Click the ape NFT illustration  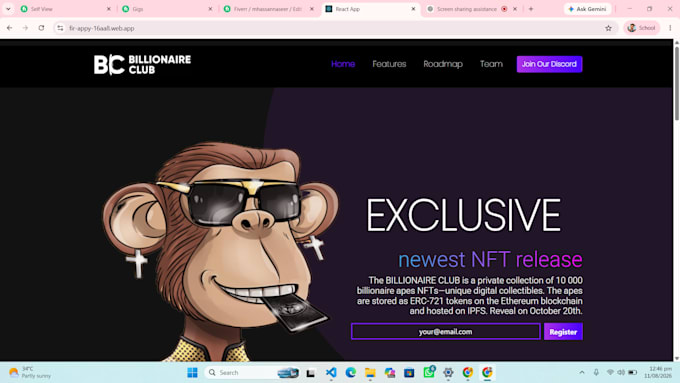click(x=221, y=252)
